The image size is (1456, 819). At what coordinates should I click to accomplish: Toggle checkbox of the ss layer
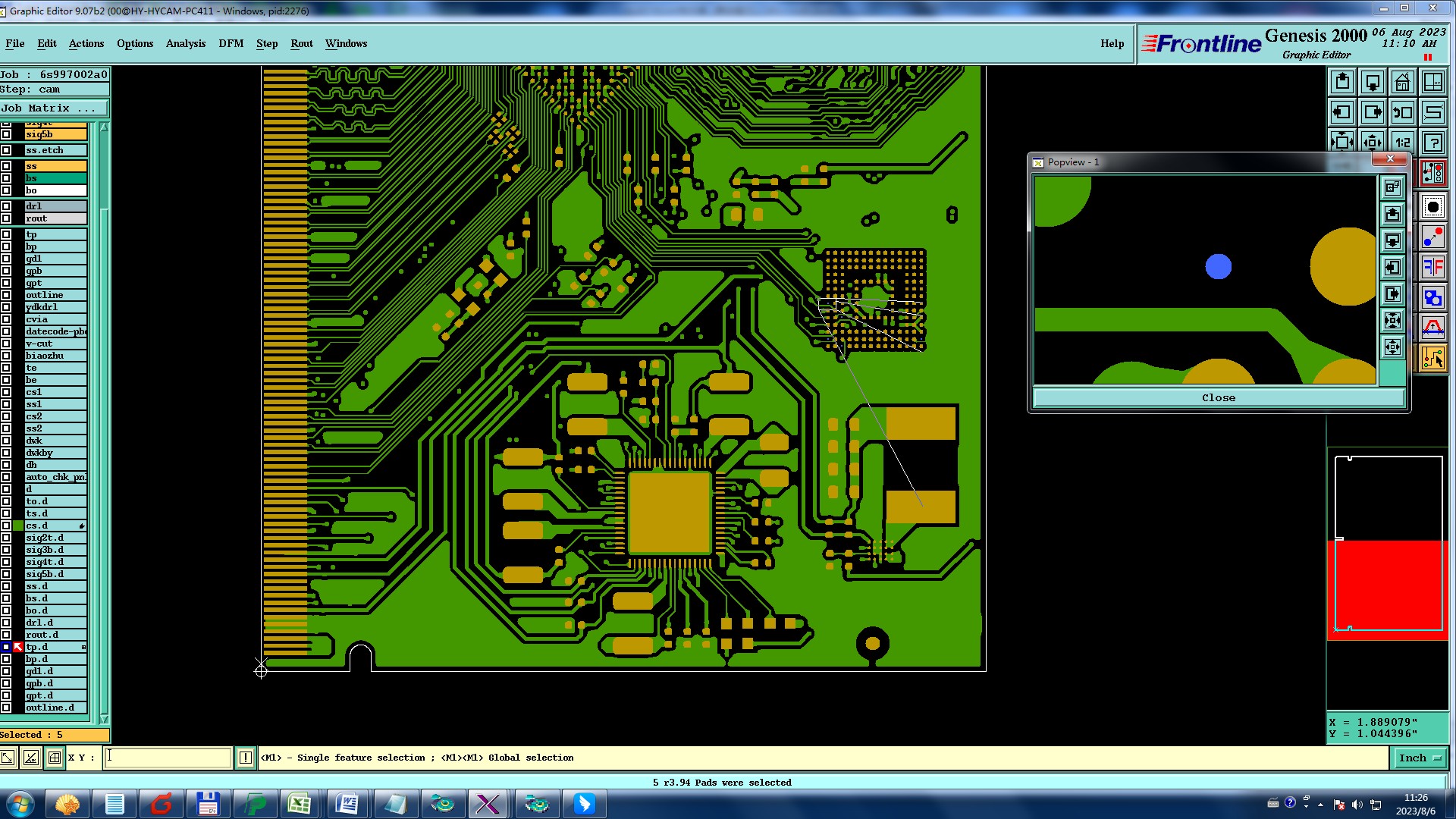7,166
